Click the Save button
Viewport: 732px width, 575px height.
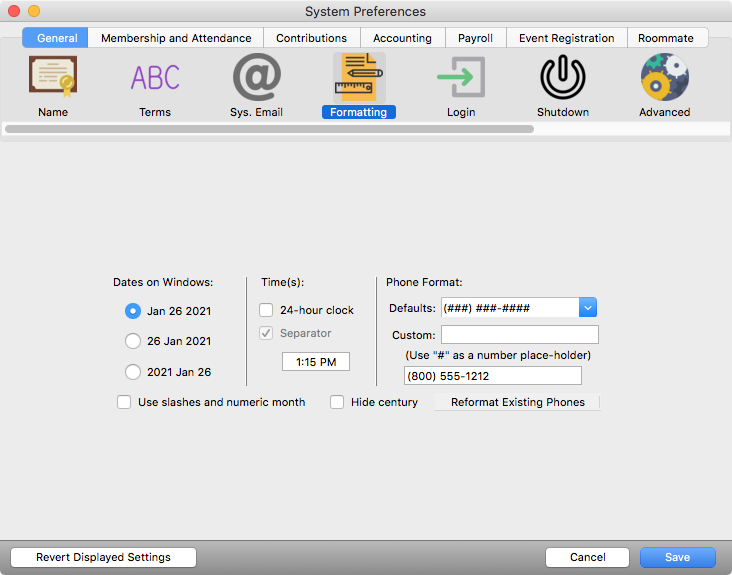(677, 557)
